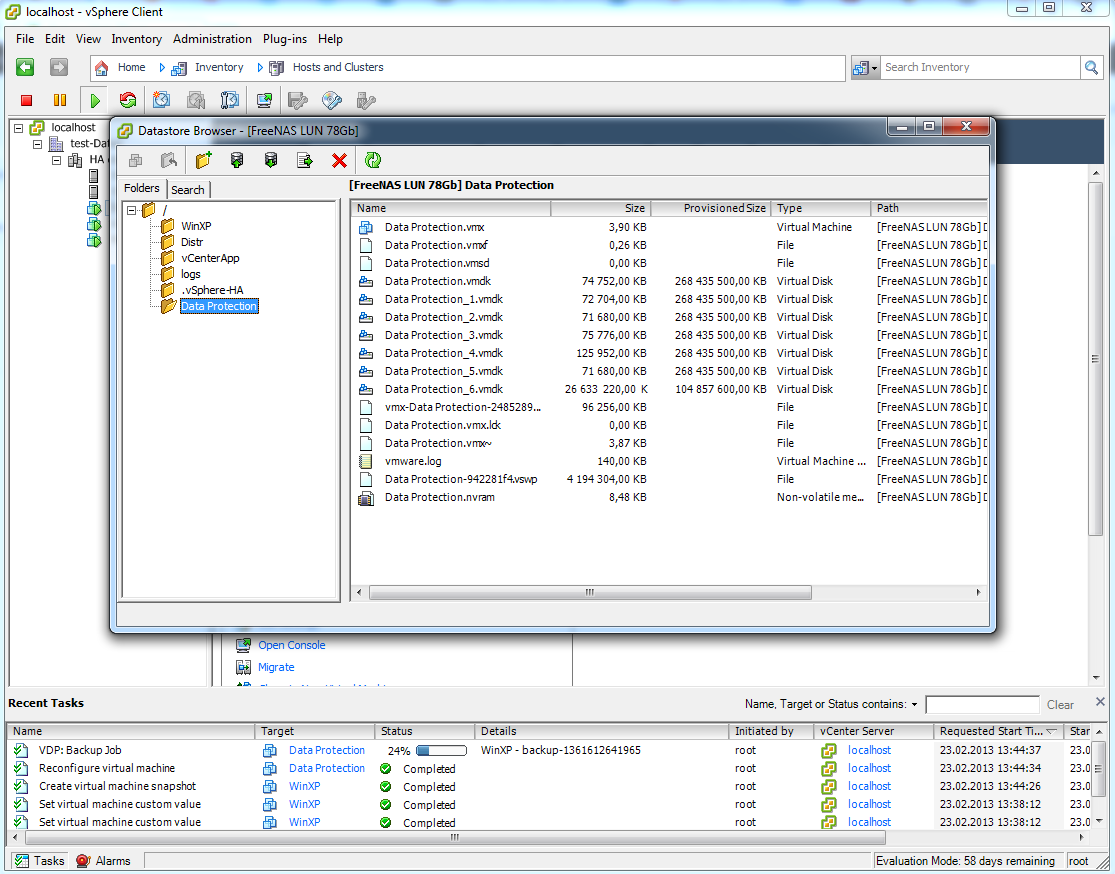Viewport: 1115px width, 874px height.
Task: Click the Take Snapshot toolbar icon
Action: 161,100
